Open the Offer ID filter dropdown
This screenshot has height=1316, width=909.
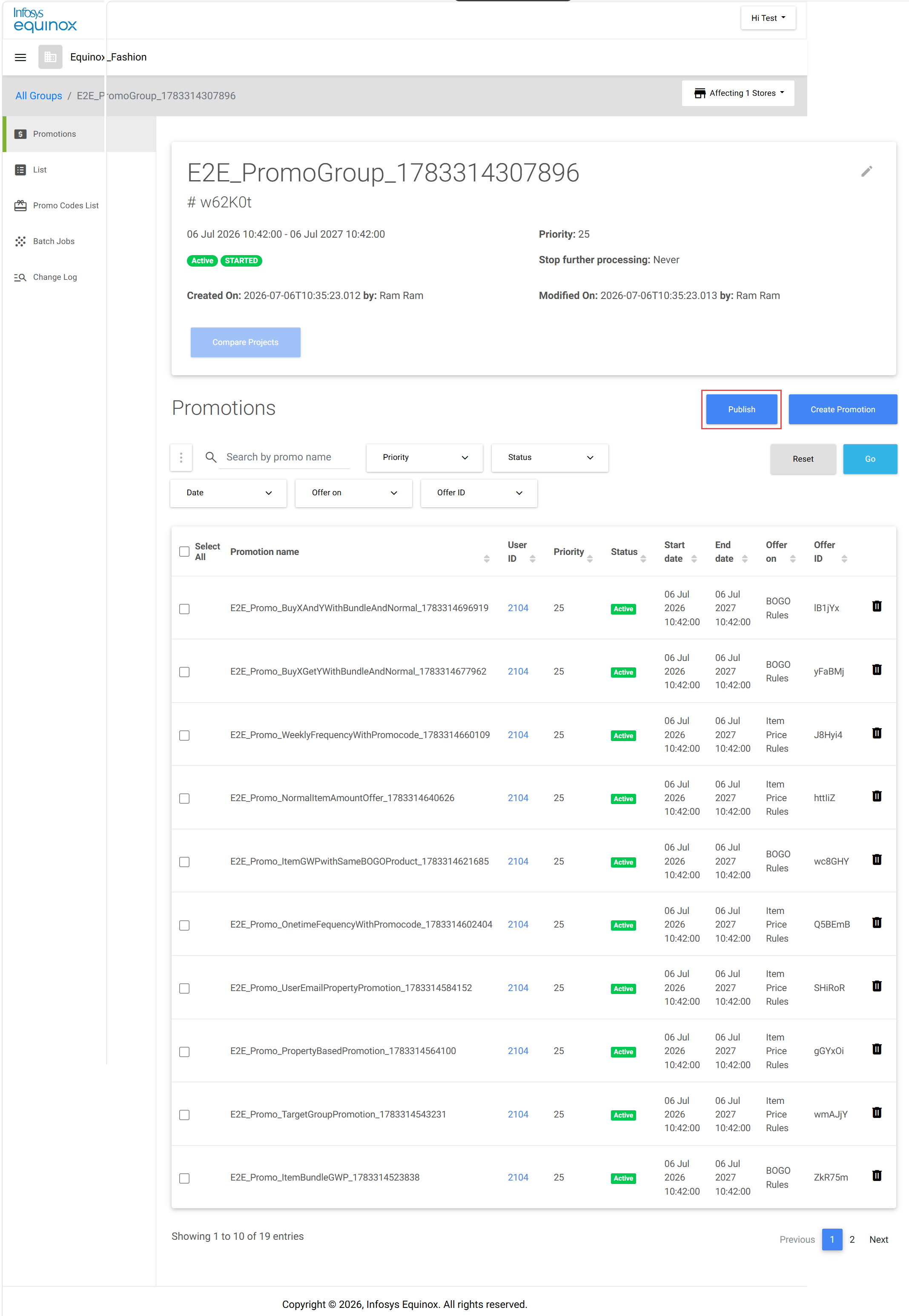(479, 493)
